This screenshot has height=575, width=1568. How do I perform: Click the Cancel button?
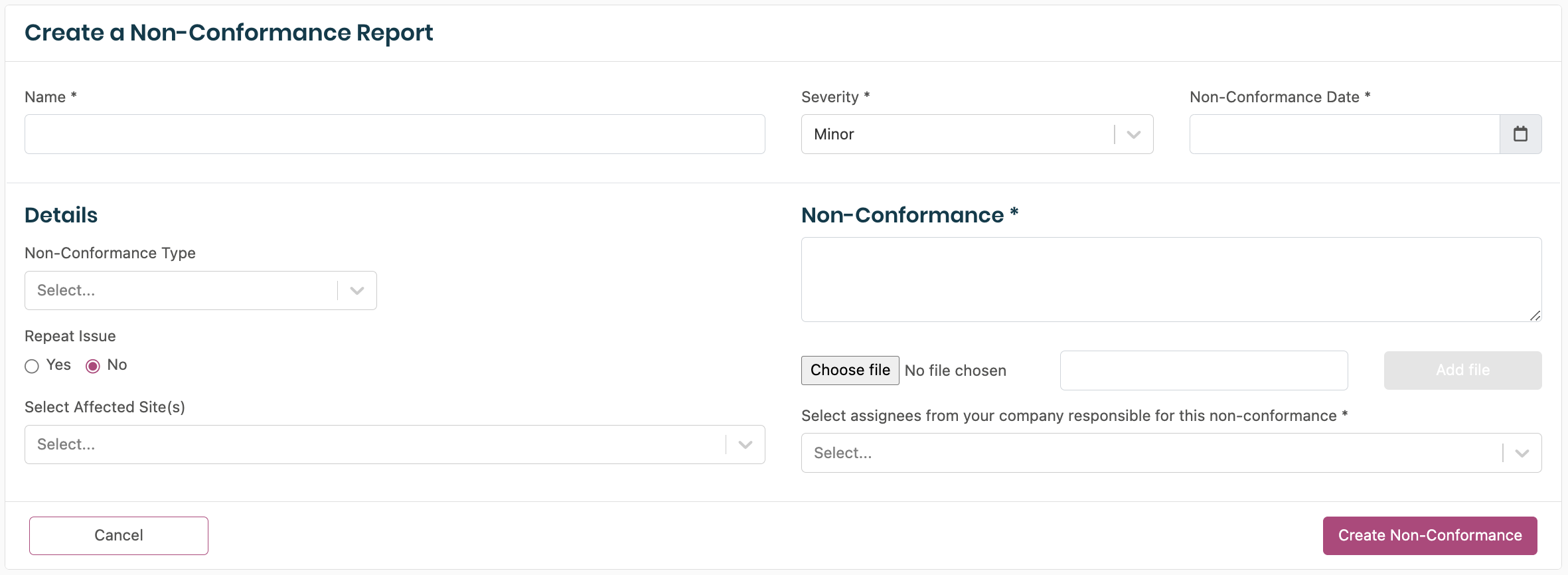coord(119,536)
